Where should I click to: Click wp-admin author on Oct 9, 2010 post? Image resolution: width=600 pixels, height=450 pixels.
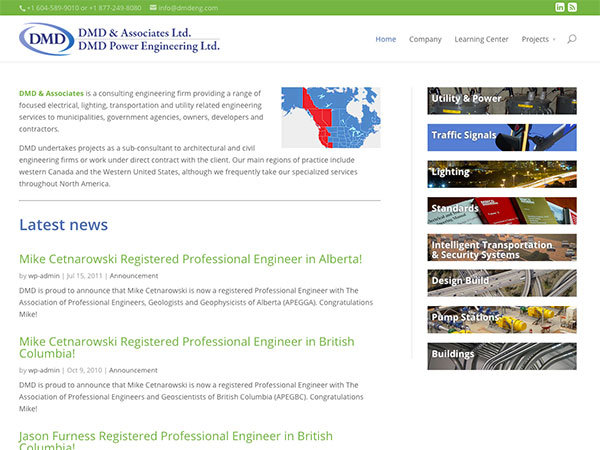coord(44,370)
